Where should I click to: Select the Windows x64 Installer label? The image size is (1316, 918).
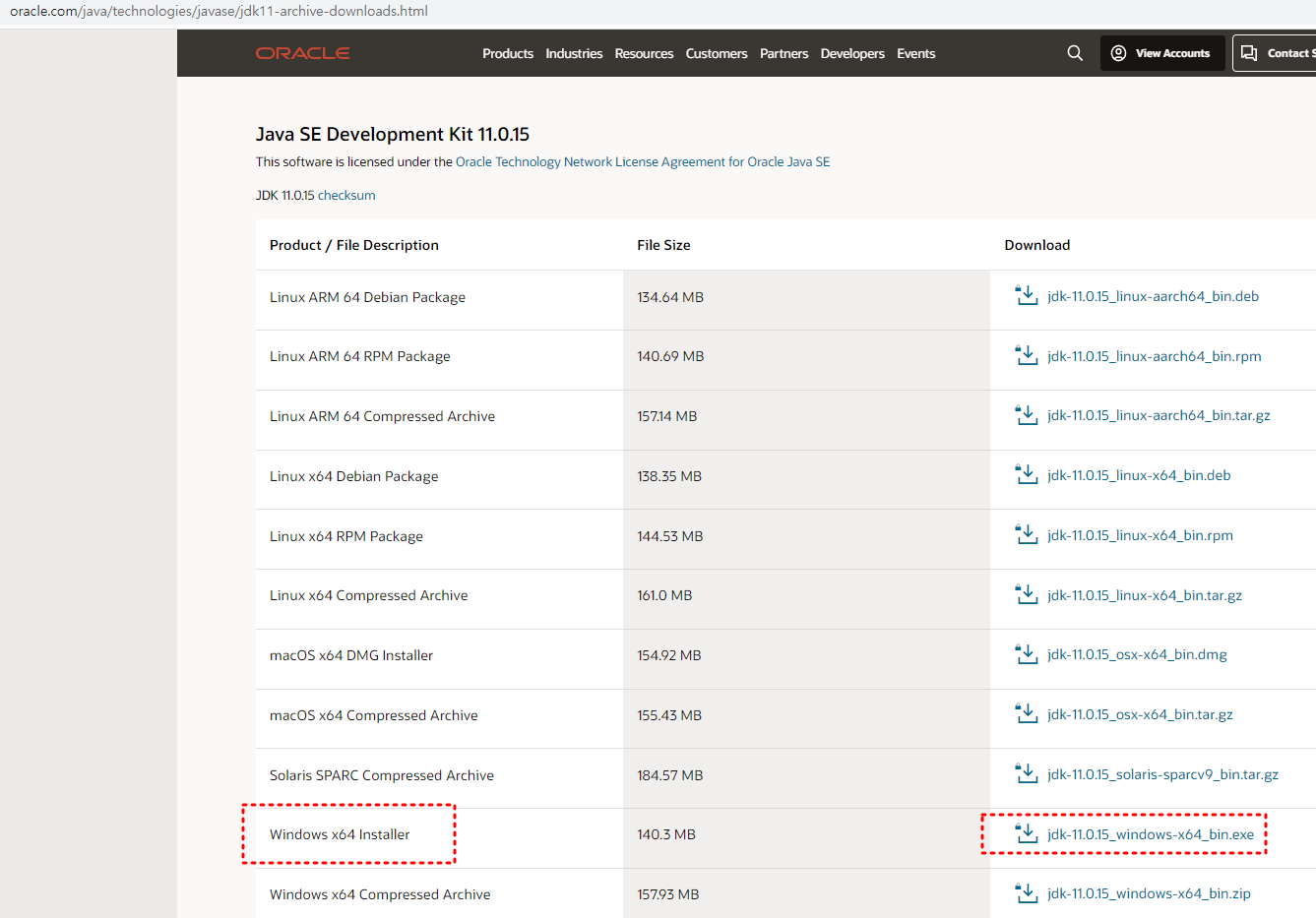[340, 834]
